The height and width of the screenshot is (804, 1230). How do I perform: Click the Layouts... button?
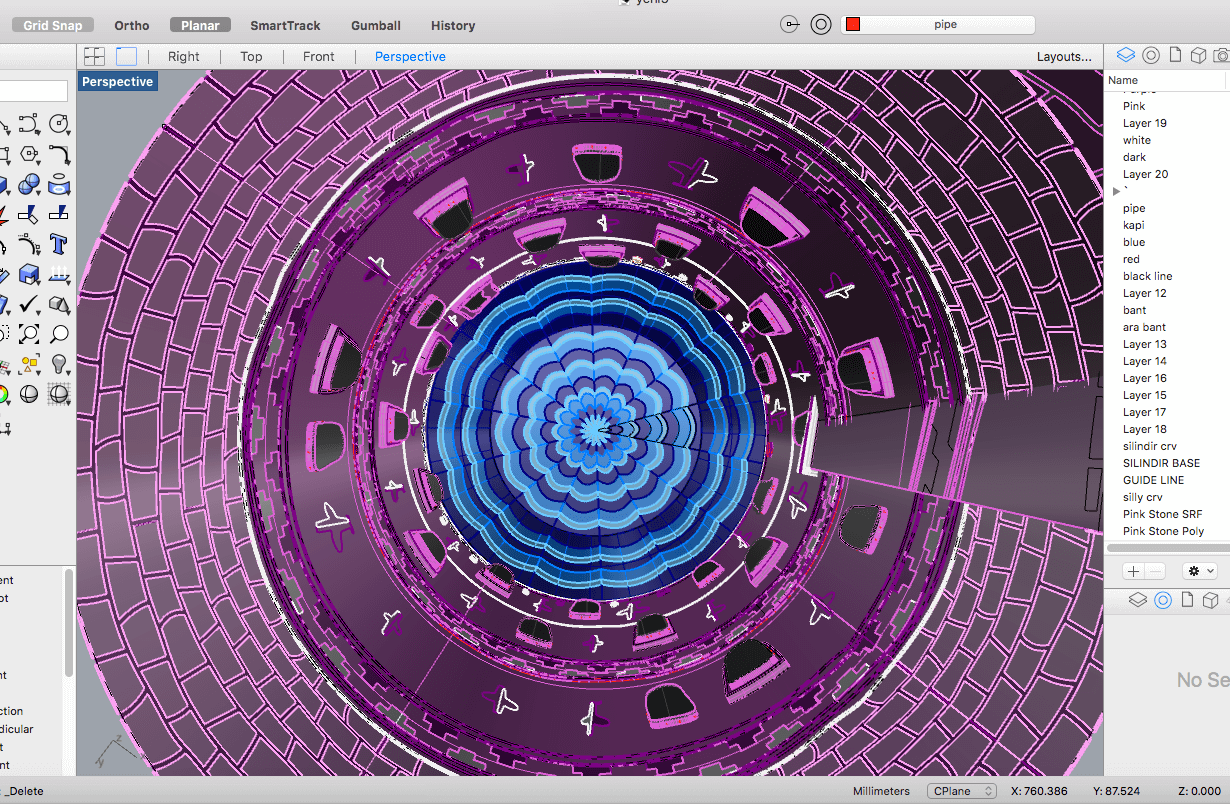tap(1064, 56)
